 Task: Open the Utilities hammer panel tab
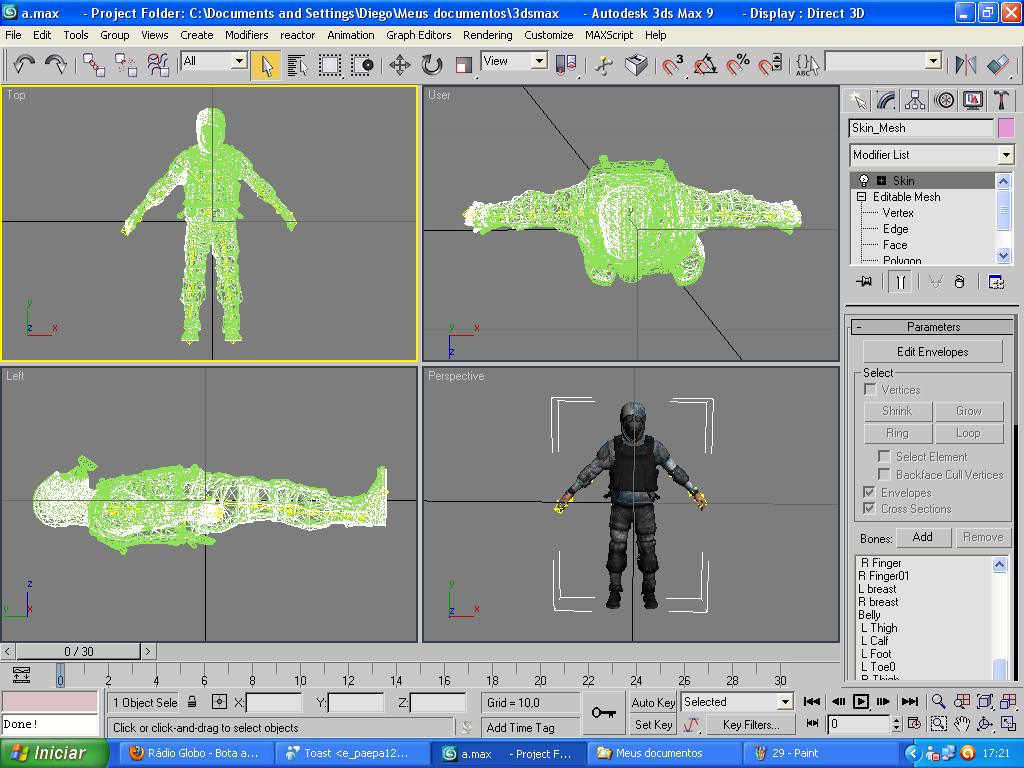point(1001,100)
